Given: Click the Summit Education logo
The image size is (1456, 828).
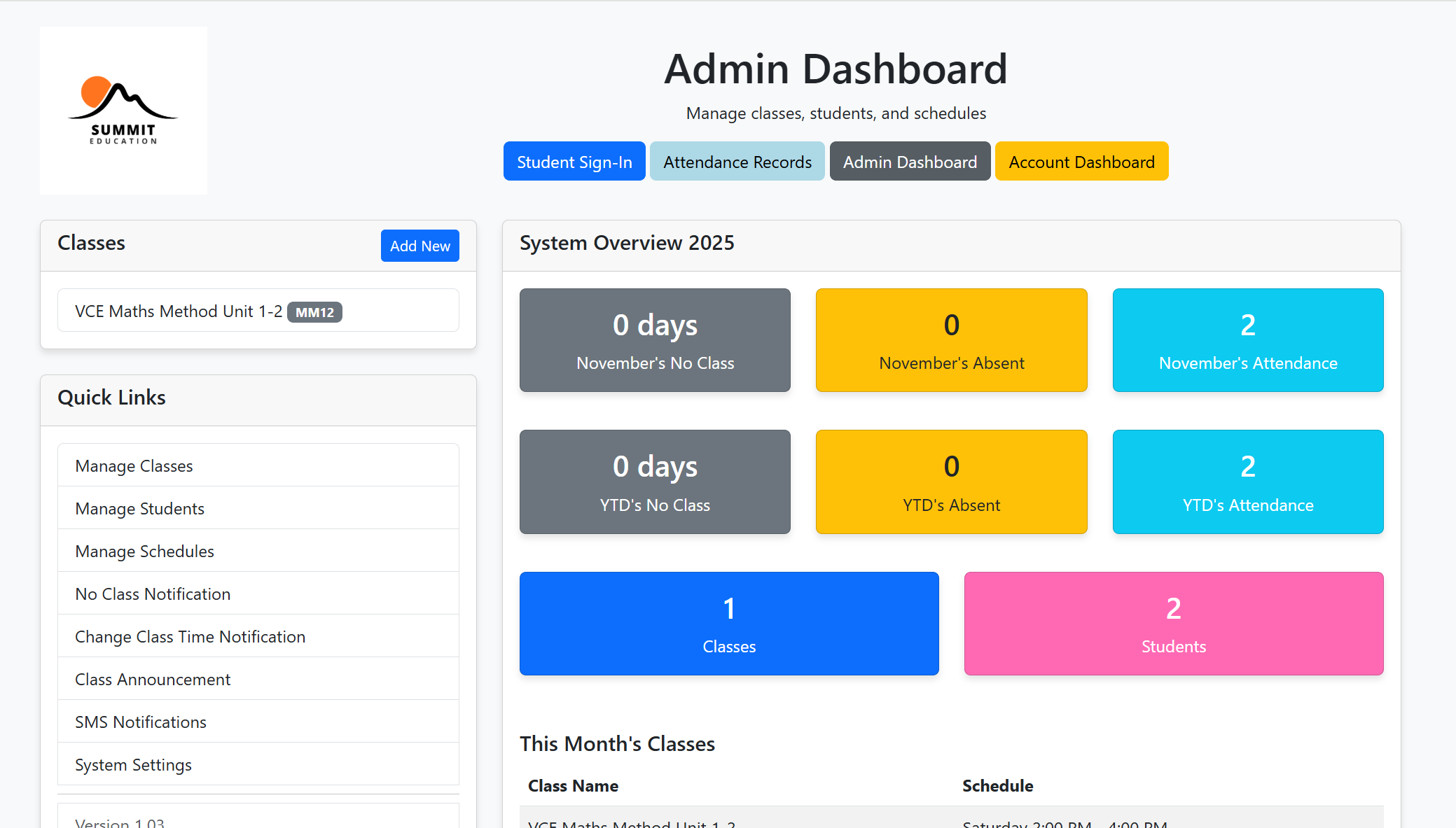Looking at the screenshot, I should coord(123,110).
